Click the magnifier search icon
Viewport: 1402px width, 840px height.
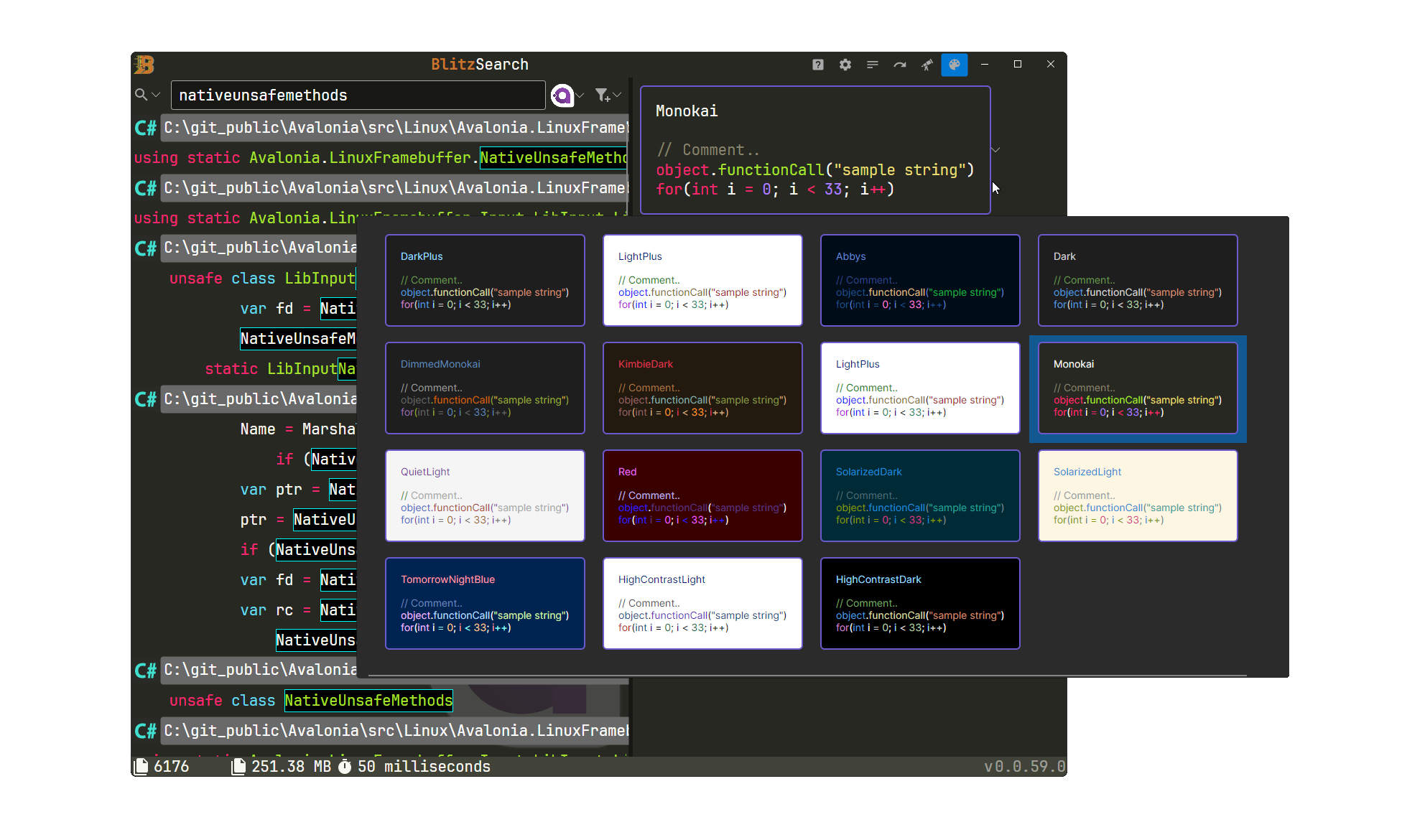(141, 95)
